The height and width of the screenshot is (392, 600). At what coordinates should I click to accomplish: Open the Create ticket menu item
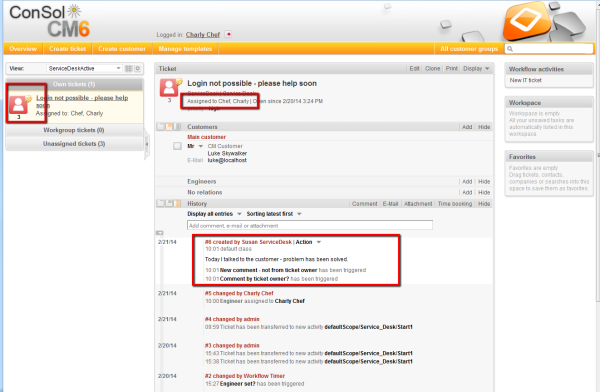point(68,49)
